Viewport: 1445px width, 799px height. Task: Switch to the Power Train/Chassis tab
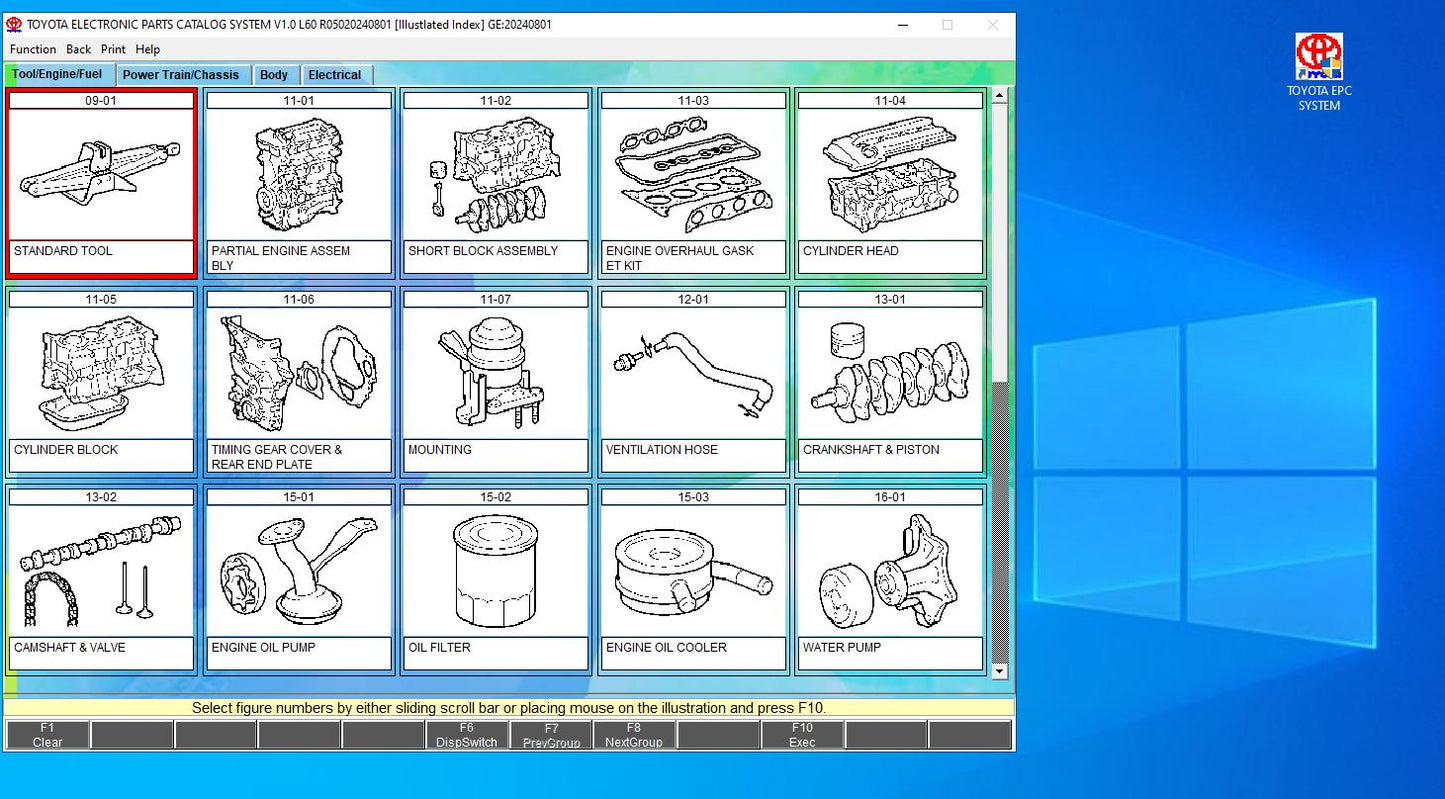pos(181,75)
